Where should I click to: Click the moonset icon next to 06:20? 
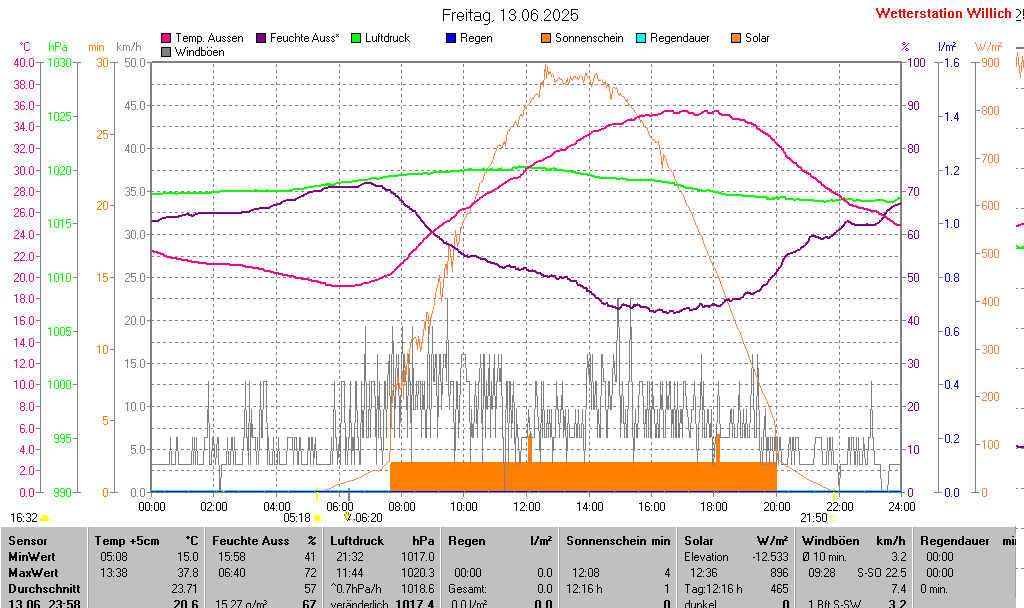tap(348, 517)
